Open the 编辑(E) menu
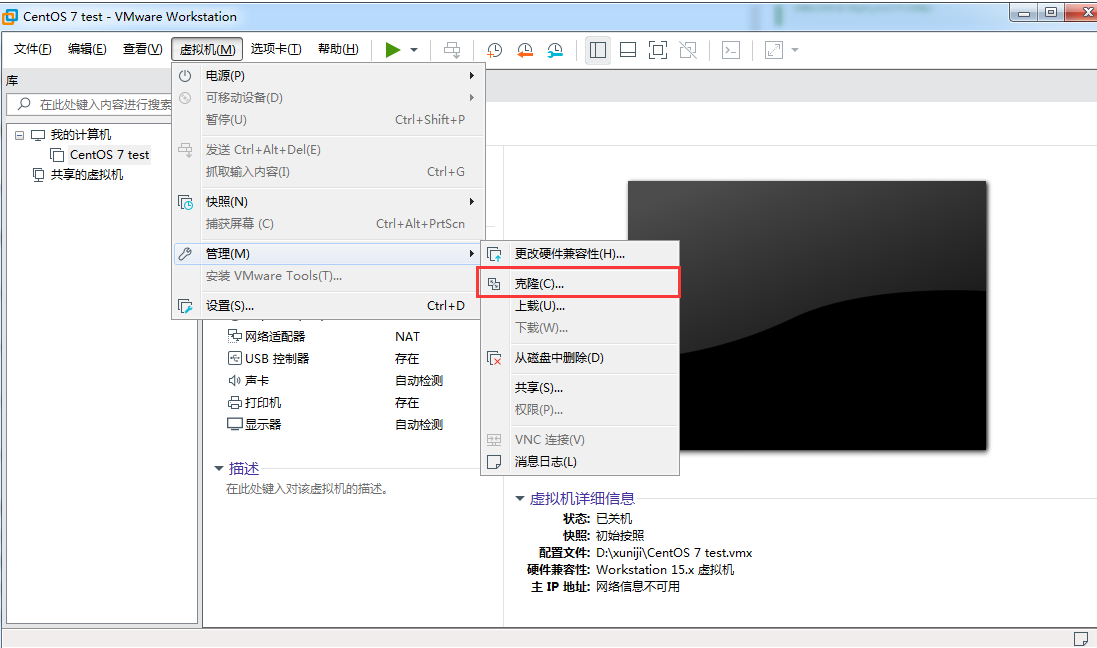Viewport: 1097px width, 648px height. (87, 49)
